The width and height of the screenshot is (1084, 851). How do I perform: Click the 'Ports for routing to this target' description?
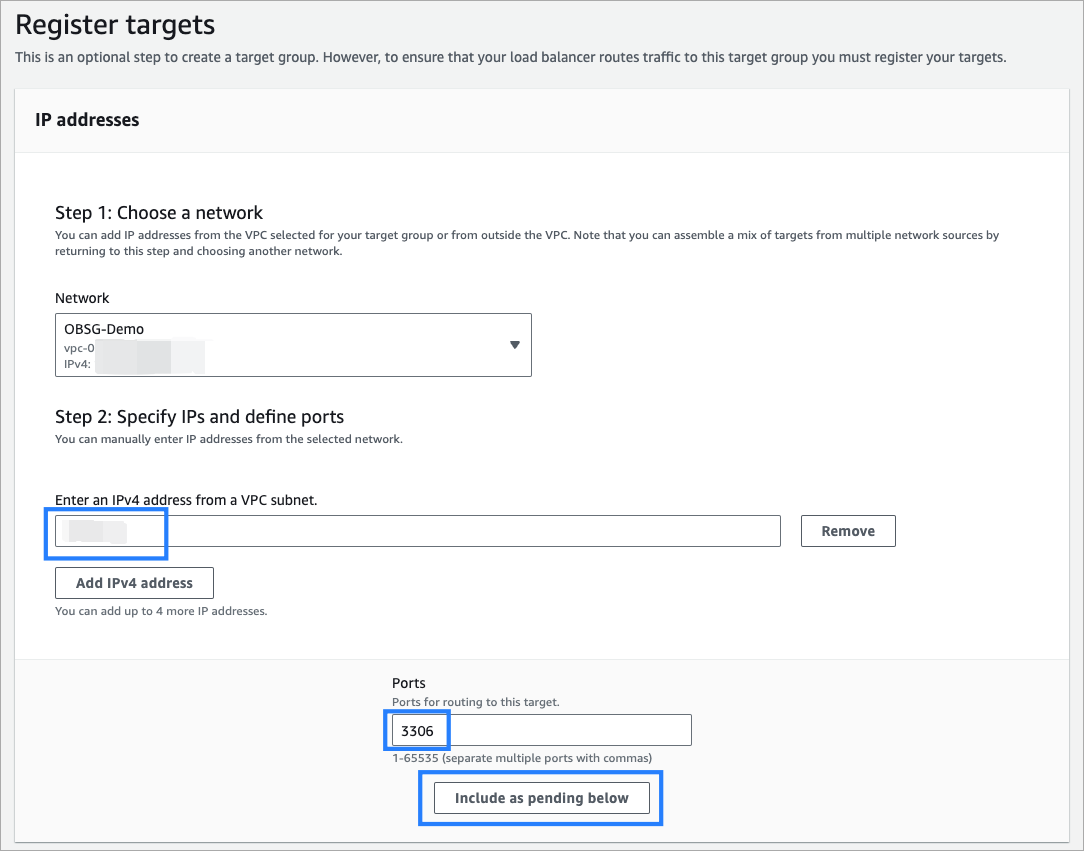coord(475,702)
